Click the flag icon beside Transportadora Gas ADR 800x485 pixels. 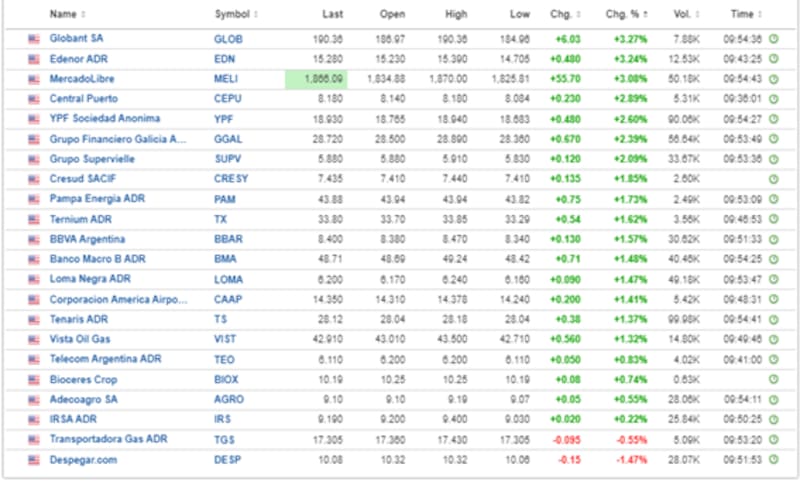(34, 439)
